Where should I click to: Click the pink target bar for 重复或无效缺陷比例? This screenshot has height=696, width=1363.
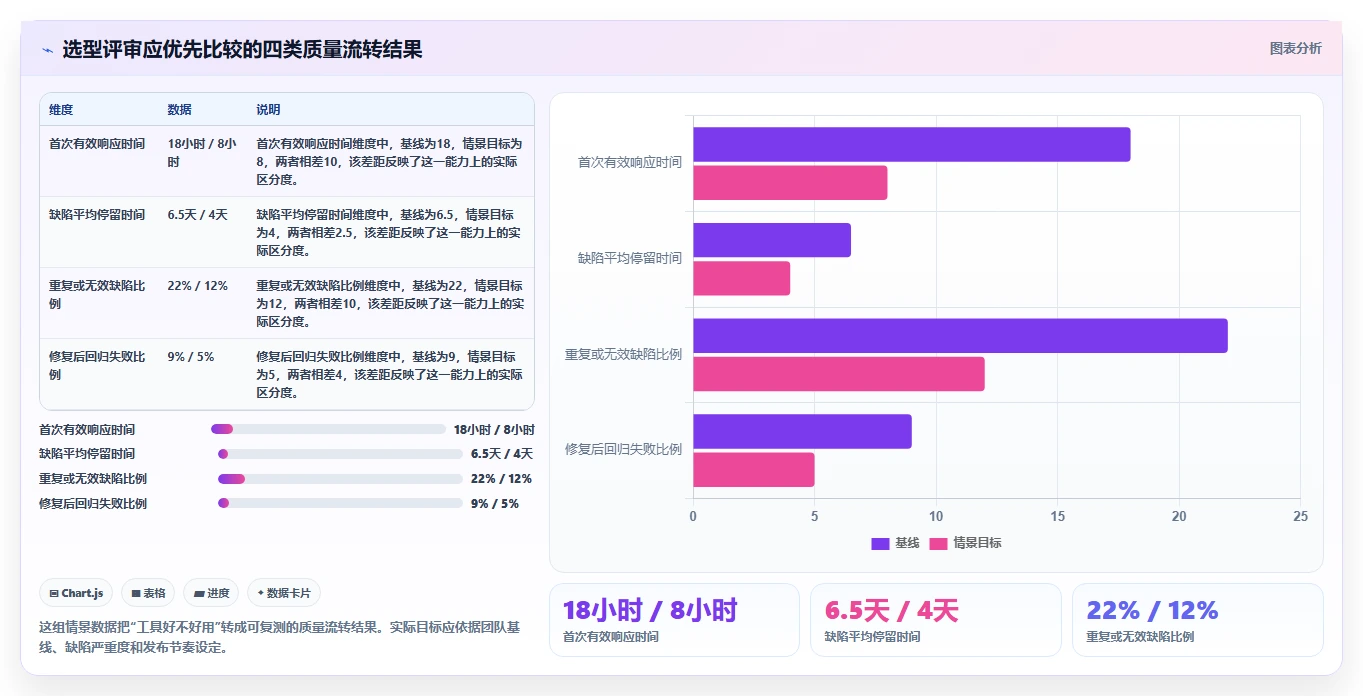pos(839,374)
